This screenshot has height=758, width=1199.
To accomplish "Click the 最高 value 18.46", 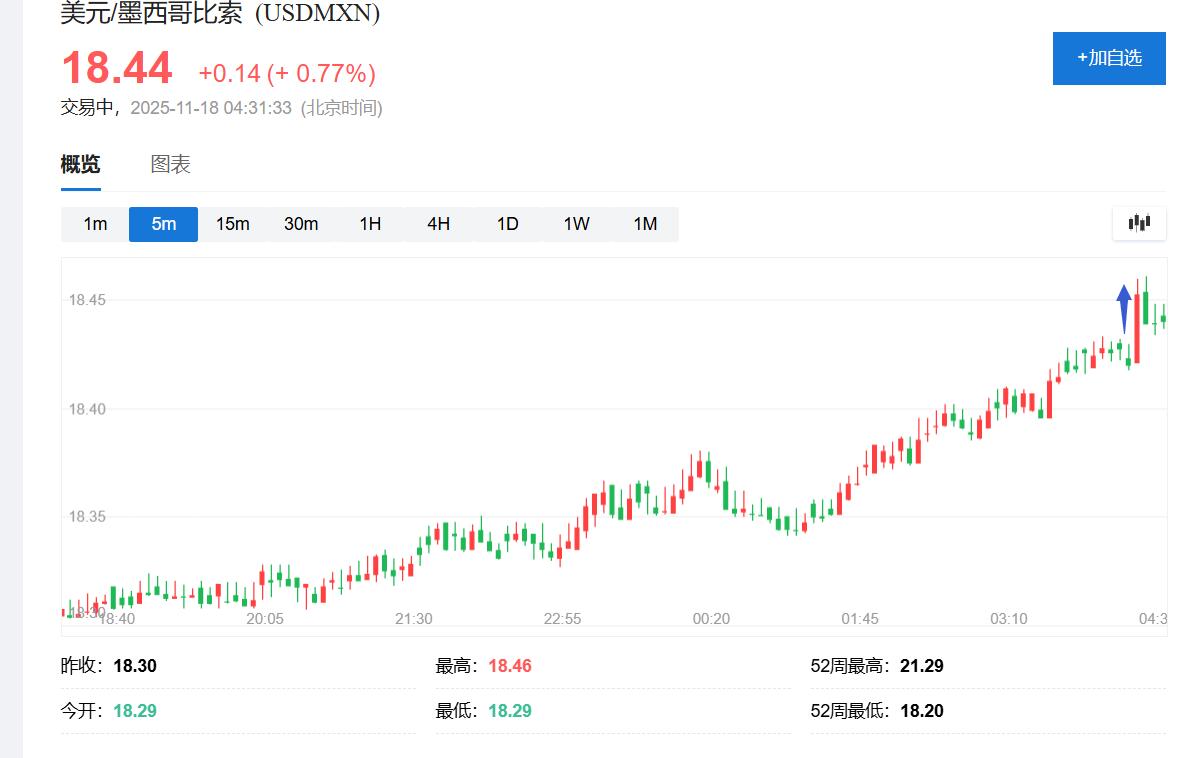I will [x=509, y=666].
